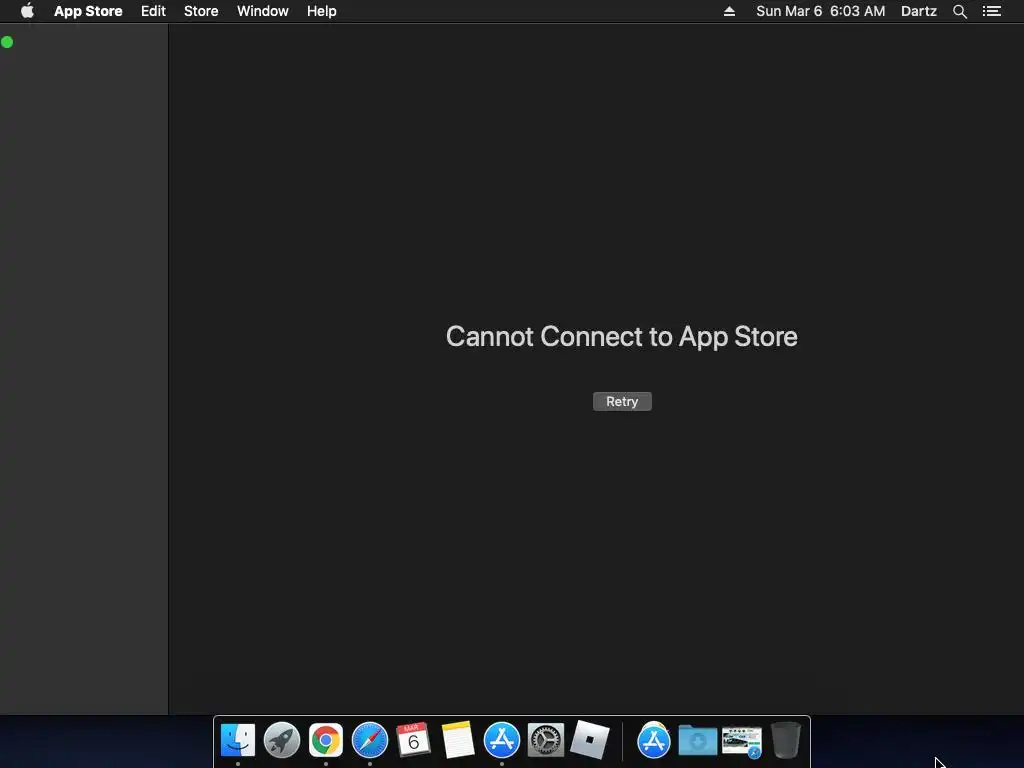Image resolution: width=1024 pixels, height=768 pixels.
Task: Click the running App Store Dock icon
Action: point(502,740)
